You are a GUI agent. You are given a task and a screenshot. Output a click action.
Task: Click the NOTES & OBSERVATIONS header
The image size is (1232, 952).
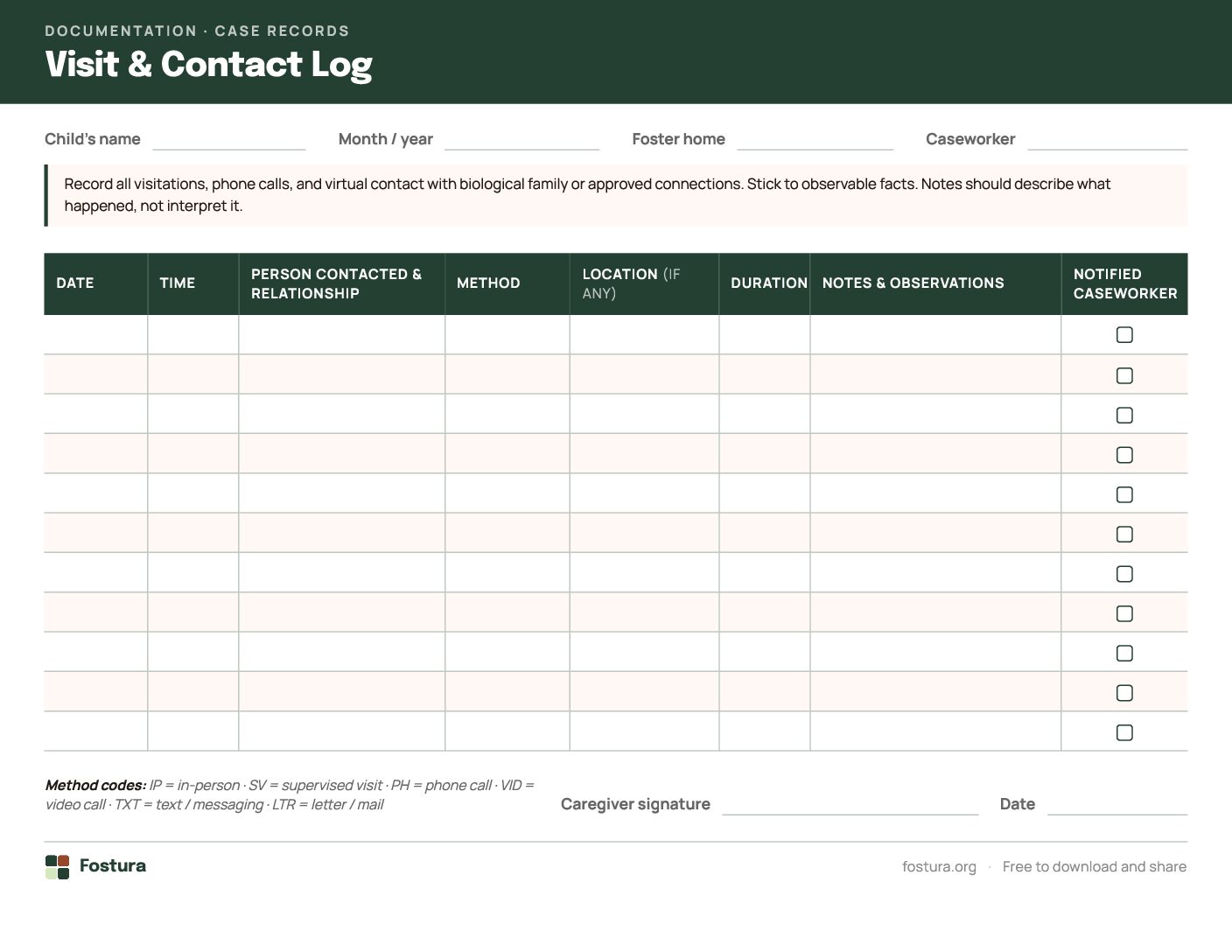point(935,283)
